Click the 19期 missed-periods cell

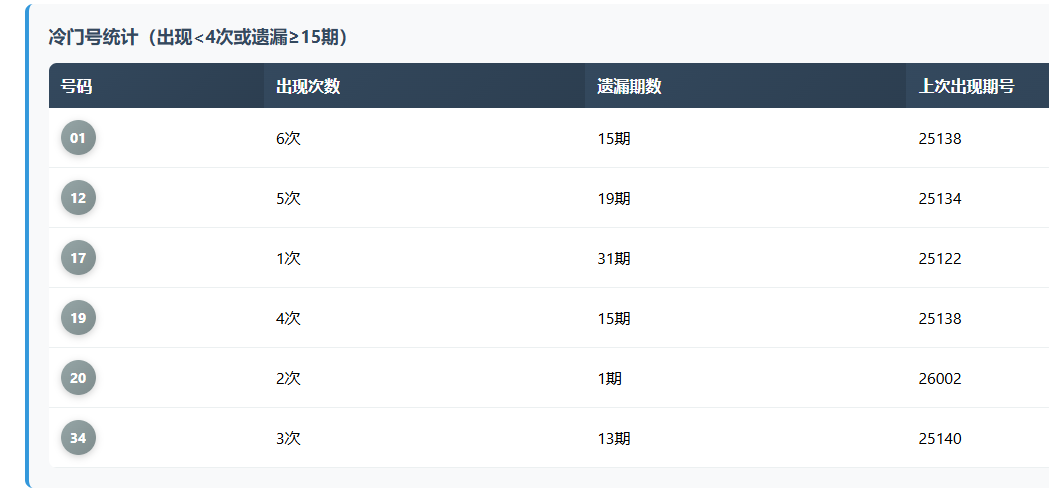614,199
